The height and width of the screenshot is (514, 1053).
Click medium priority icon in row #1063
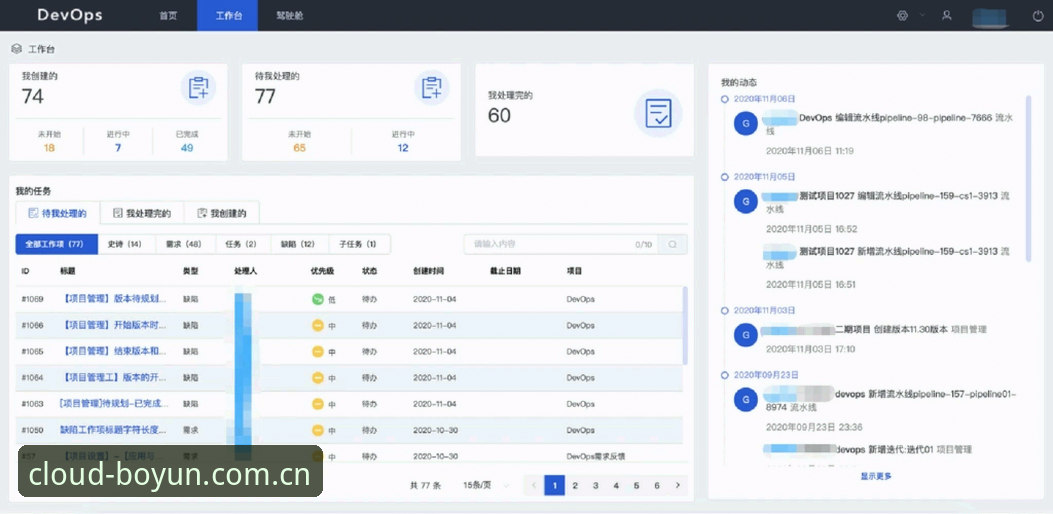pos(318,404)
